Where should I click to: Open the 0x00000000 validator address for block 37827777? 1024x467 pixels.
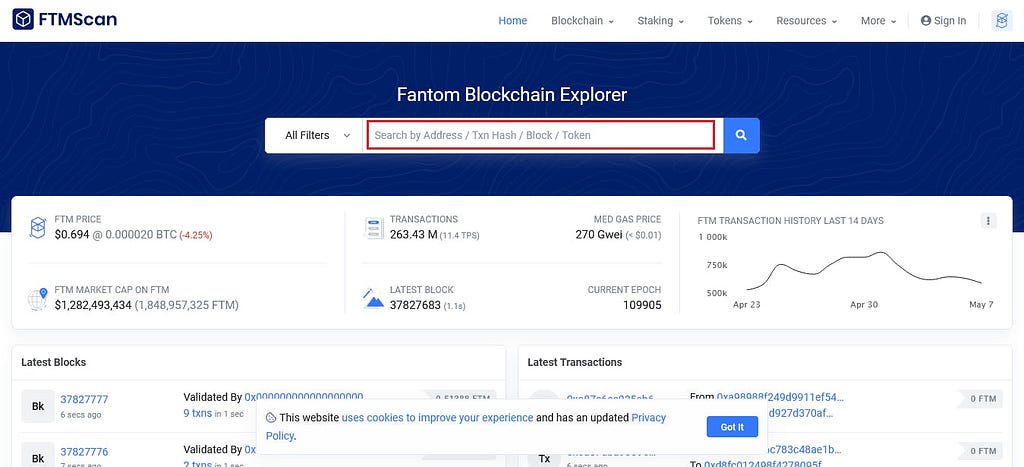pos(304,397)
